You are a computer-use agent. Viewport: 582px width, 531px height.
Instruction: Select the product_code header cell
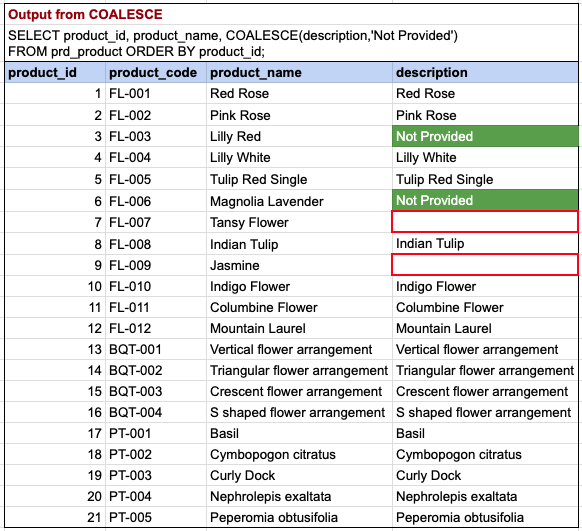coord(156,73)
